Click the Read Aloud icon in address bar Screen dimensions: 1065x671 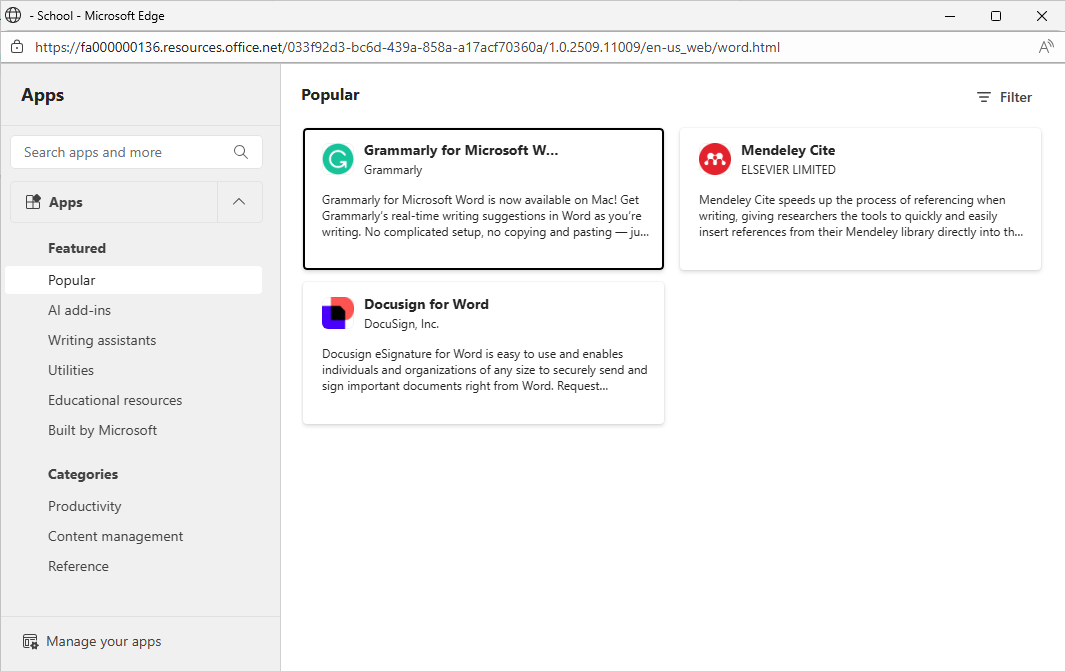pos(1046,47)
